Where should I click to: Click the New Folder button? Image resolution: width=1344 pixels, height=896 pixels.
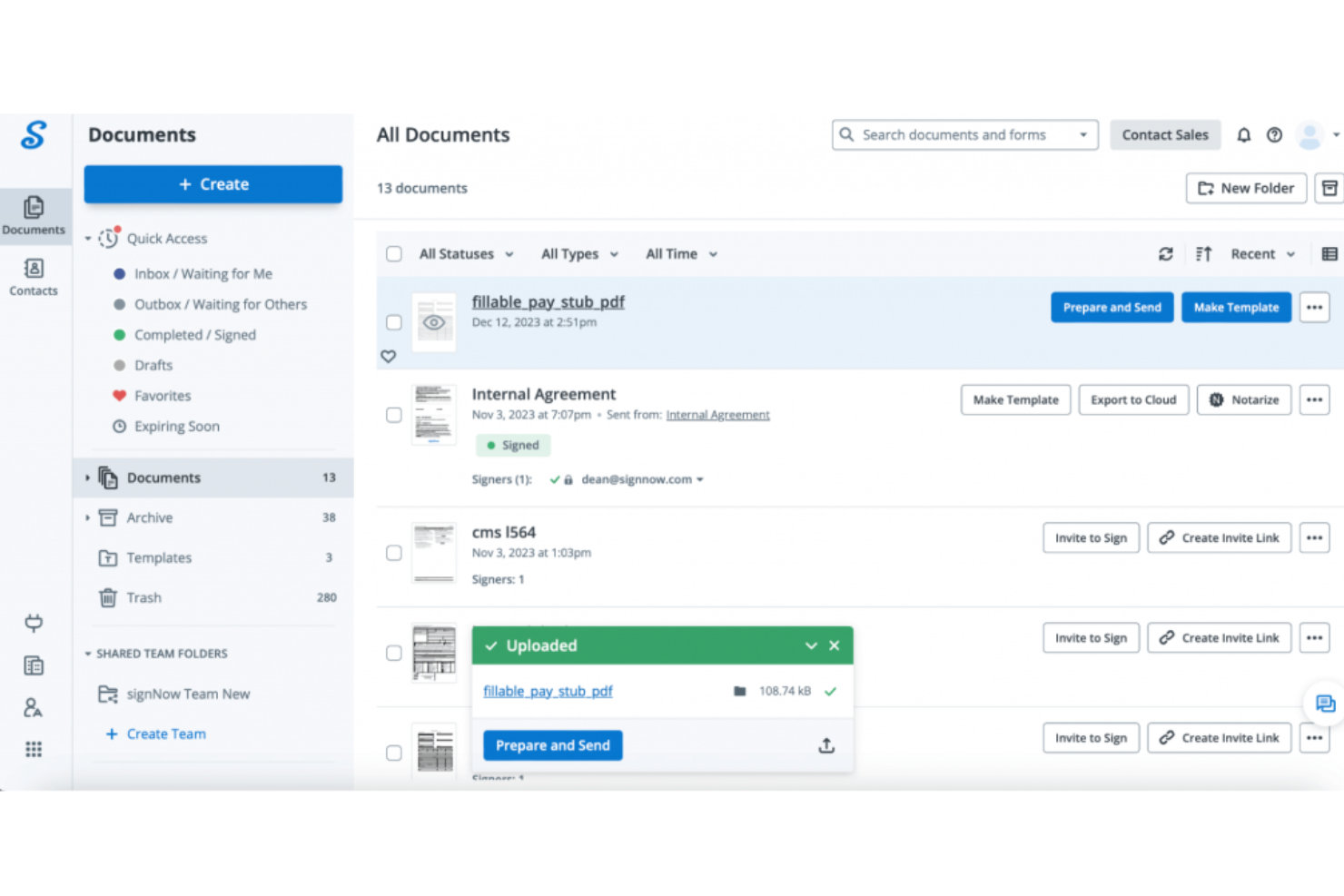click(x=1245, y=188)
